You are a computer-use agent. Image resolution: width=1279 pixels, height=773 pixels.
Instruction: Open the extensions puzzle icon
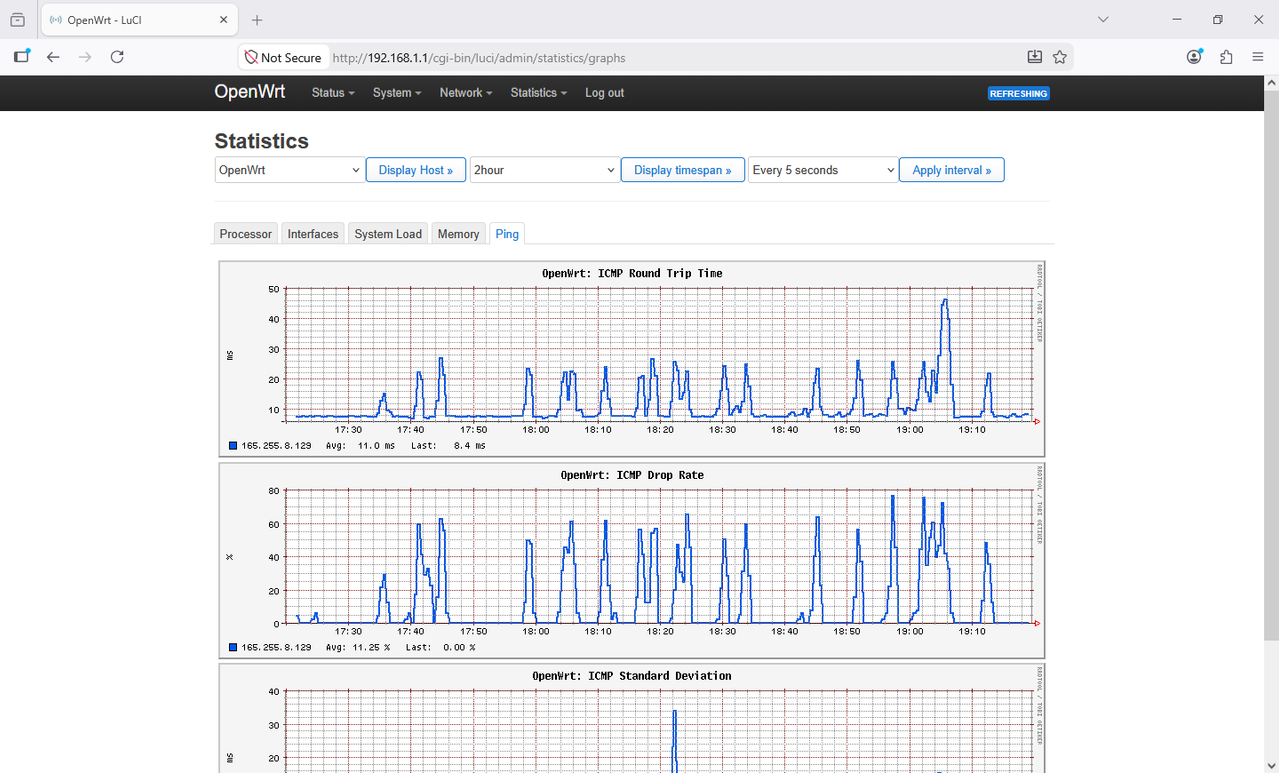[x=1226, y=57]
